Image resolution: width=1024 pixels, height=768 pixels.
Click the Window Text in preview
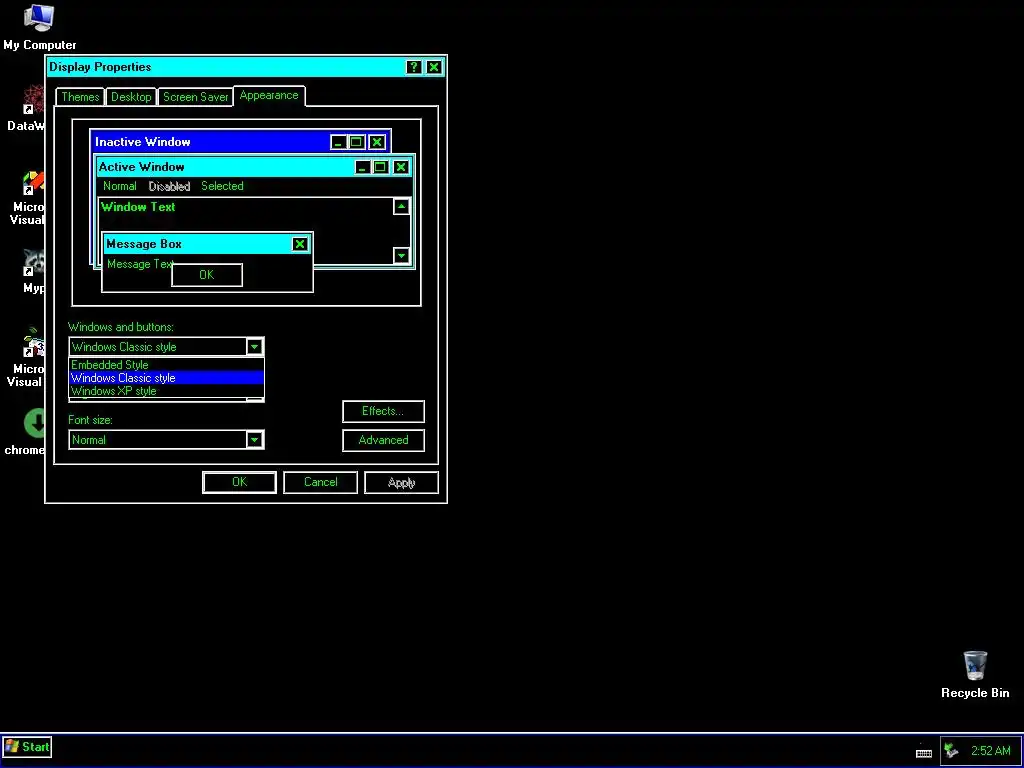[x=138, y=207]
